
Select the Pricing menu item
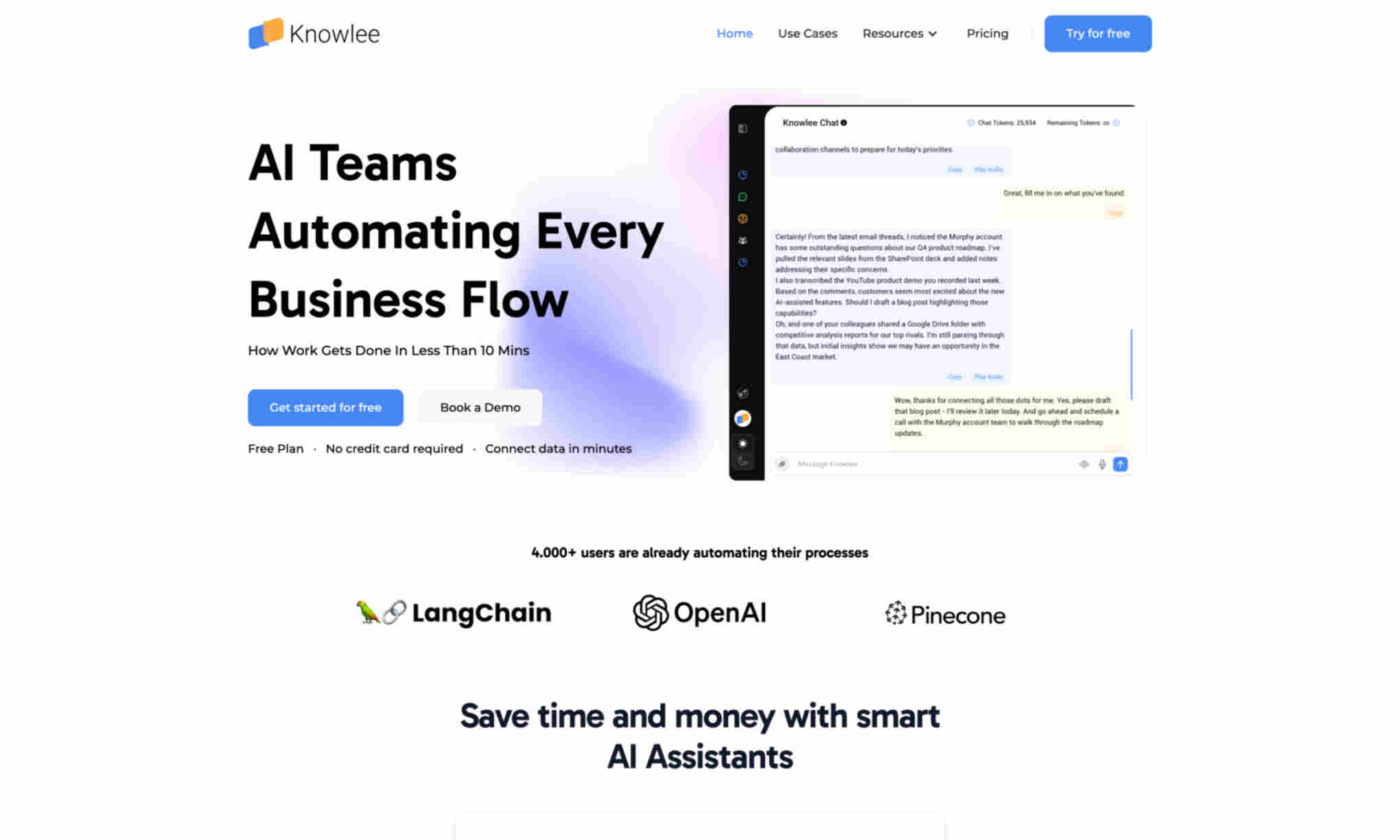pyautogui.click(x=987, y=33)
